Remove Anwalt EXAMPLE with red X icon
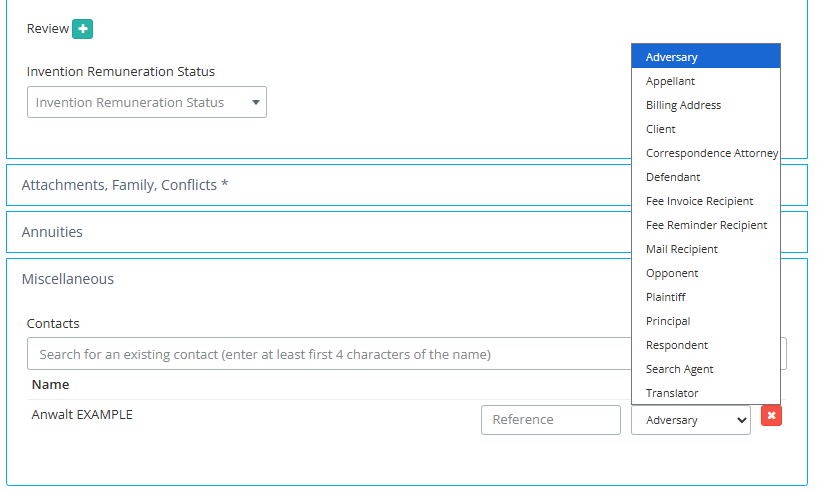This screenshot has height=492, width=821. (x=771, y=415)
